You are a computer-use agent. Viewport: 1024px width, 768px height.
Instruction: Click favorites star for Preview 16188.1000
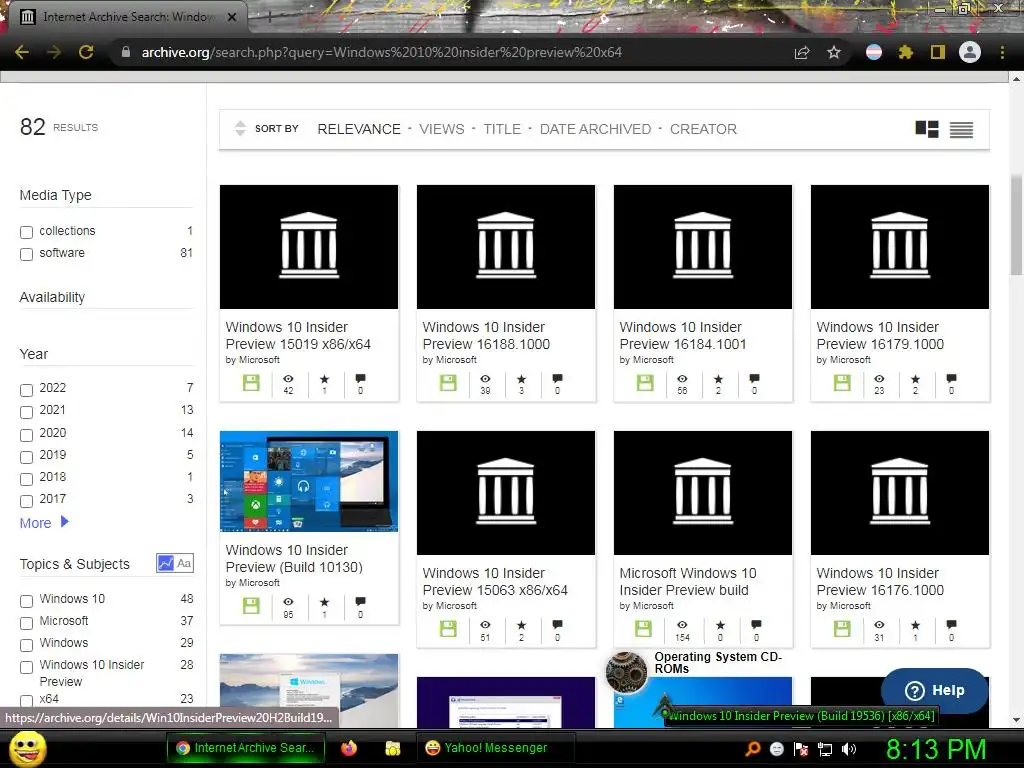coord(521,379)
